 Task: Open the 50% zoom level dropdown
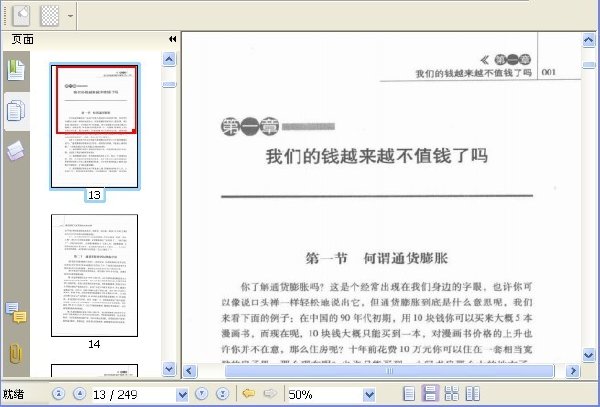click(x=369, y=394)
